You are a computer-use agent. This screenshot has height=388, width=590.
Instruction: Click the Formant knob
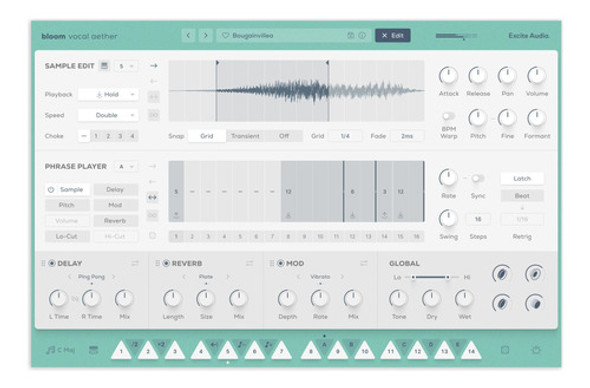[x=537, y=118]
